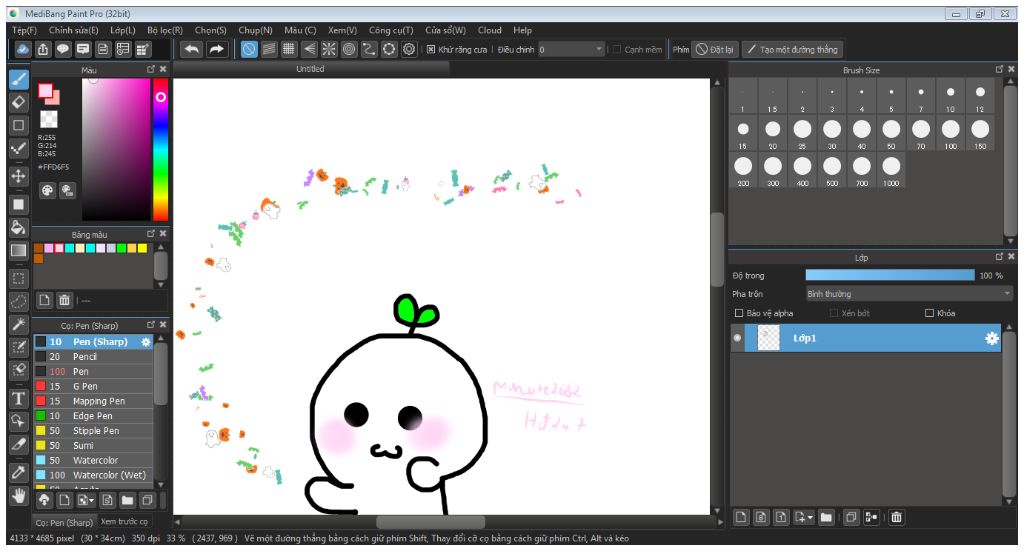The height and width of the screenshot is (551, 1024).
Task: Select the Hand tool
Action: (18, 496)
